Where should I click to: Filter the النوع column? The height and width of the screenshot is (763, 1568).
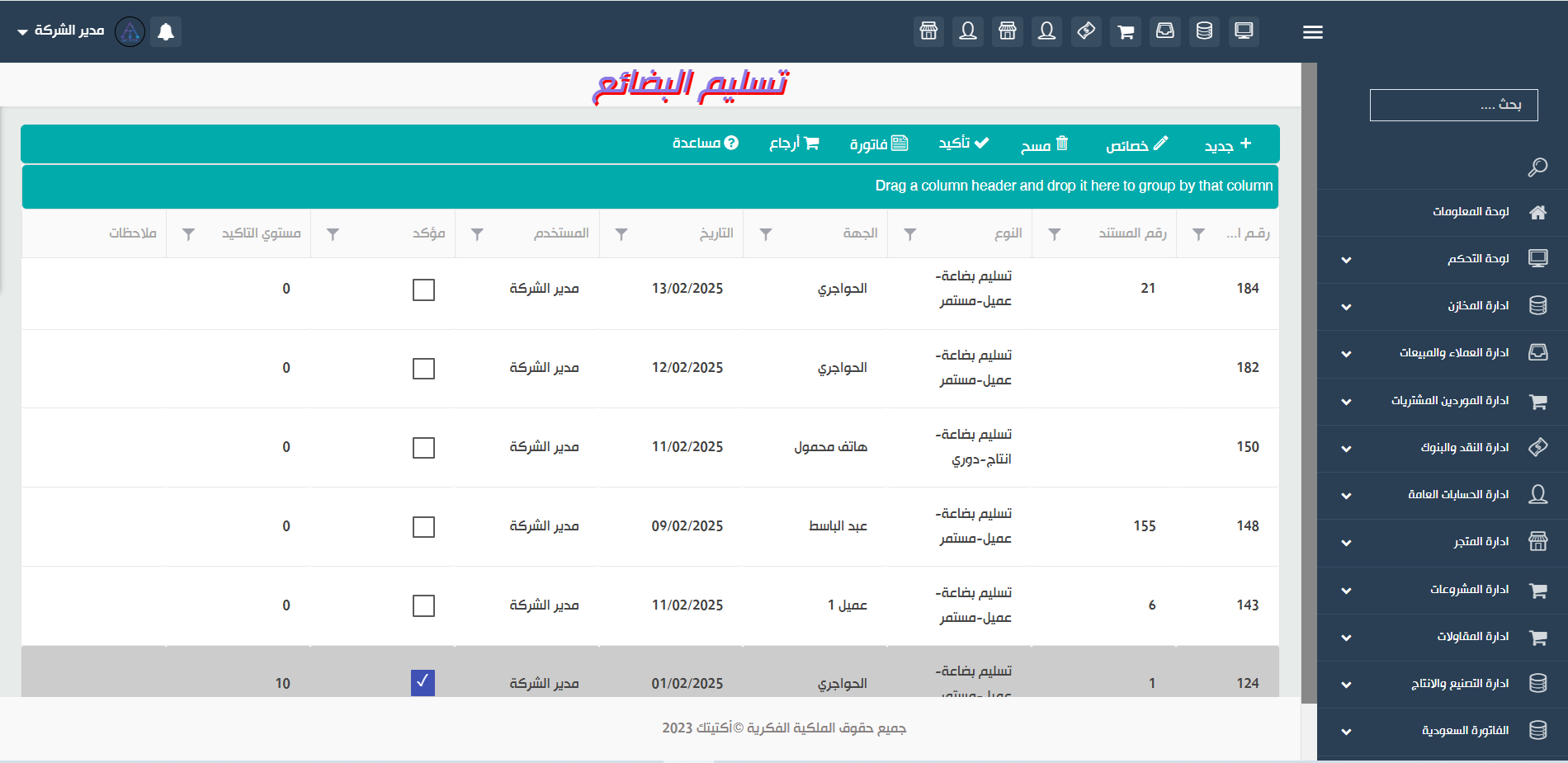(909, 234)
